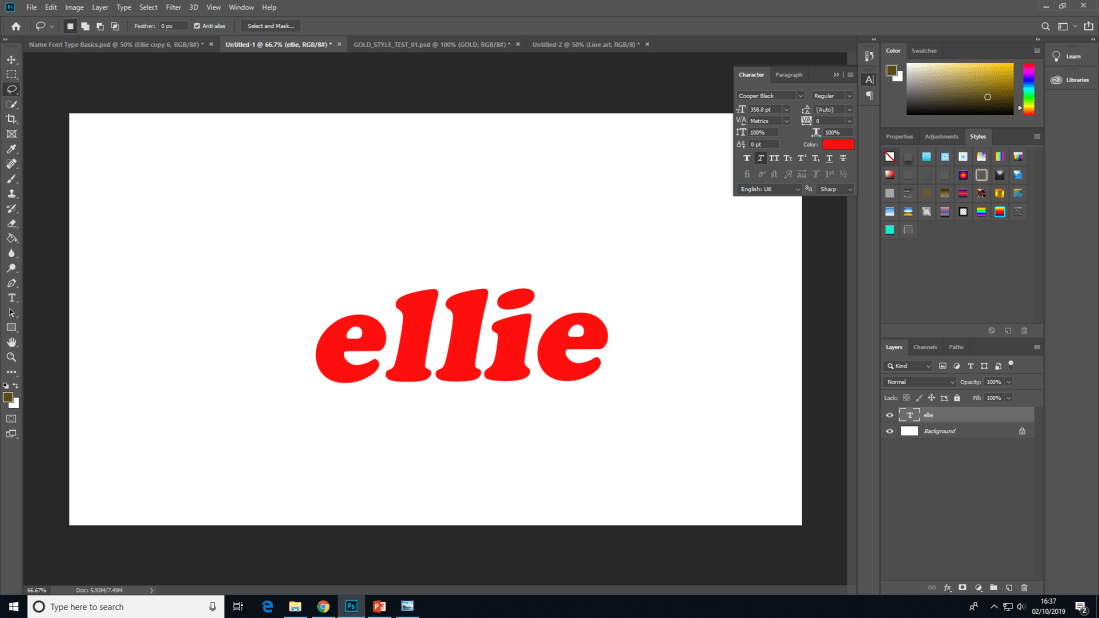The width and height of the screenshot is (1099, 618).
Task: Click the Windows search box in taskbar
Action: [x=120, y=606]
